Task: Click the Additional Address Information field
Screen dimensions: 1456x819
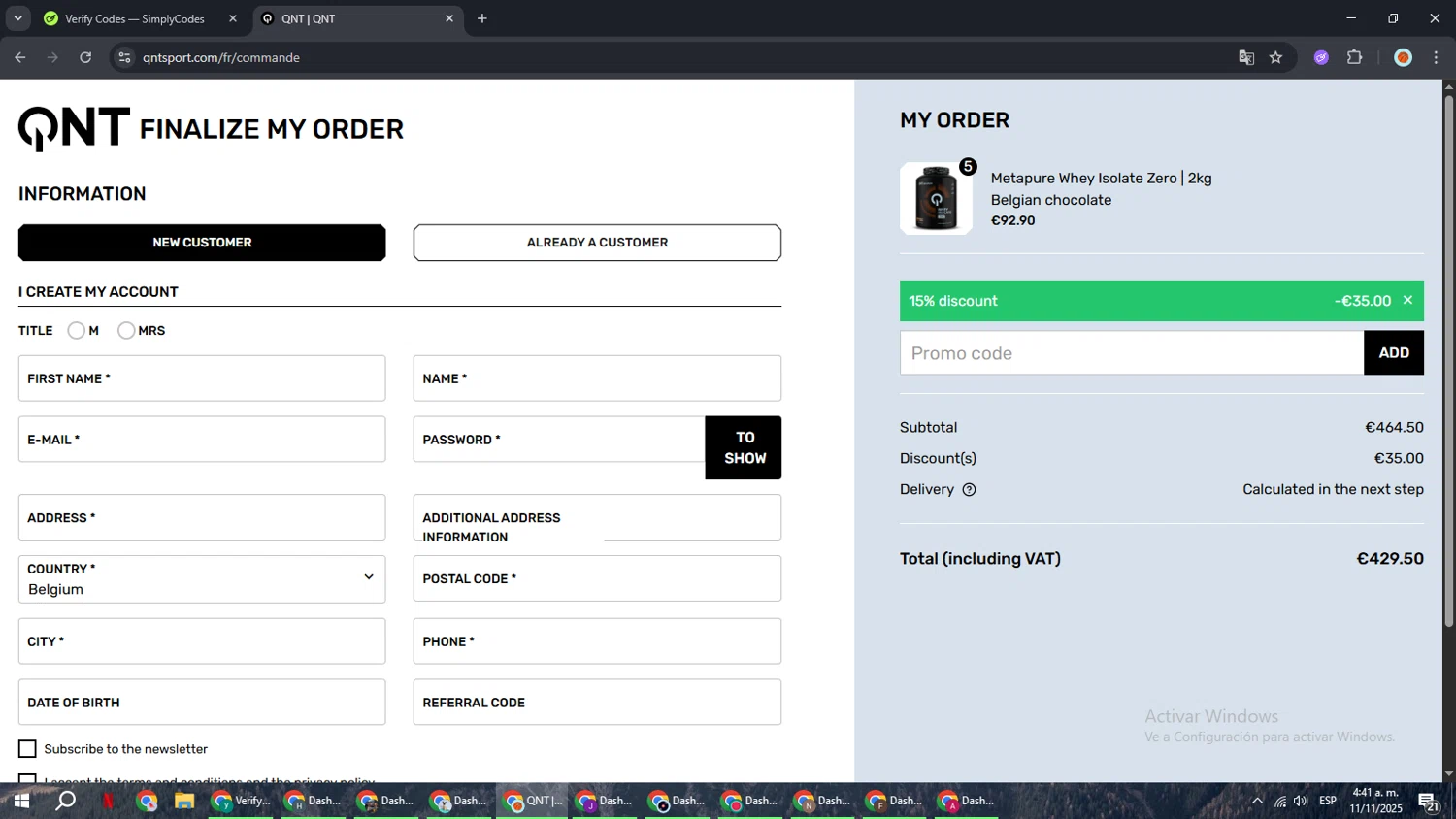Action: (597, 517)
